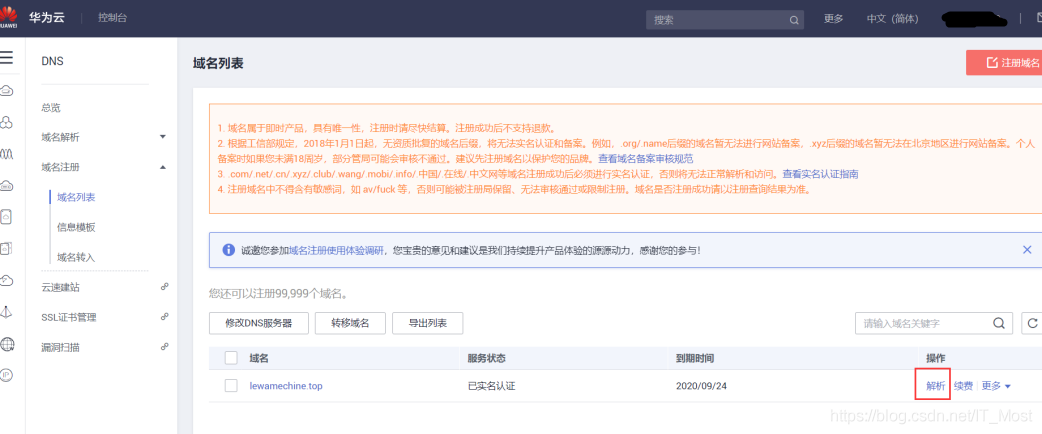The width and height of the screenshot is (1042, 434).
Task: Open the 更多 dropdown in the lewamechine.top row
Action: [996, 385]
